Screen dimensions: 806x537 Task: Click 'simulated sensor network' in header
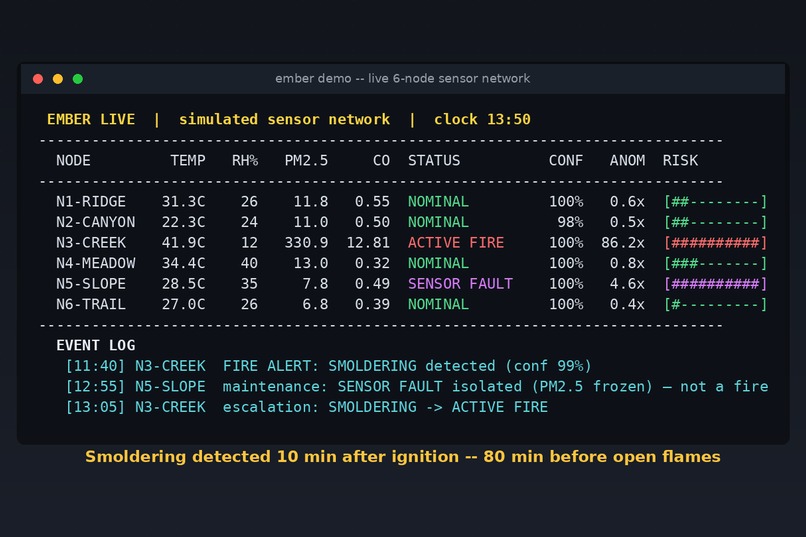pos(284,119)
